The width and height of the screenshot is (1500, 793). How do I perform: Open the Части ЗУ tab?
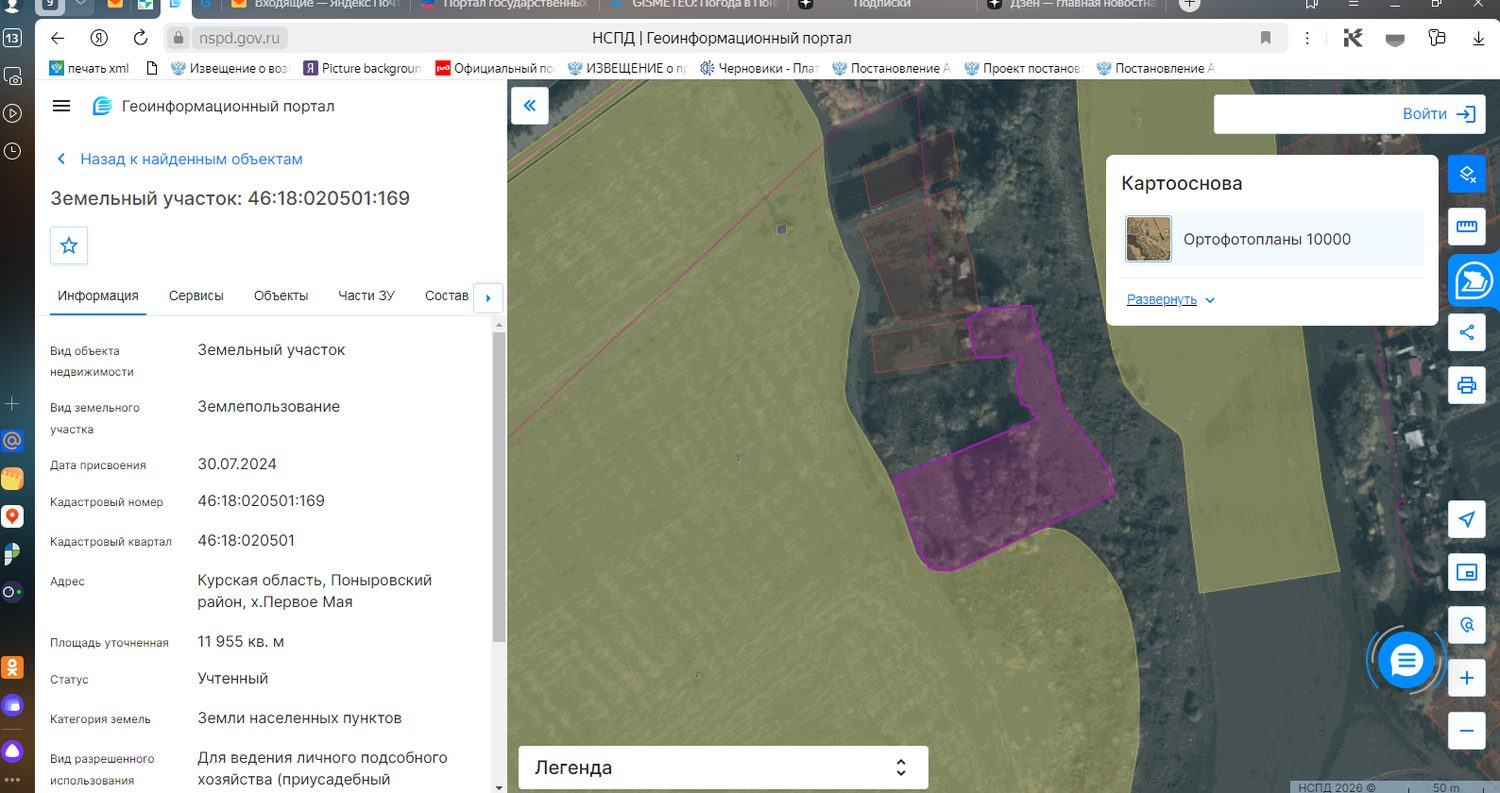click(x=367, y=295)
